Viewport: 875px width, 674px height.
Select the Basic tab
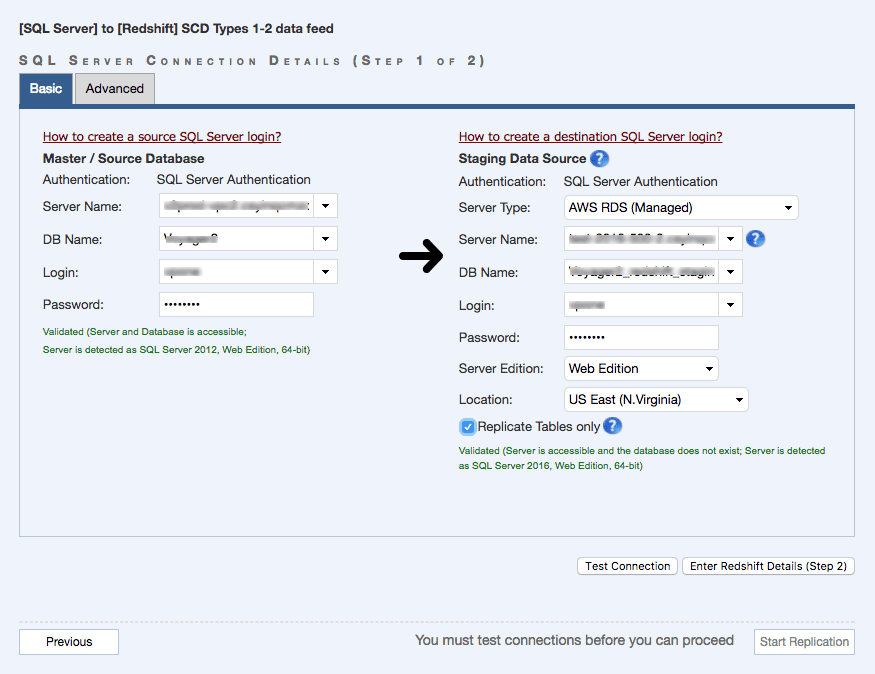coord(46,89)
